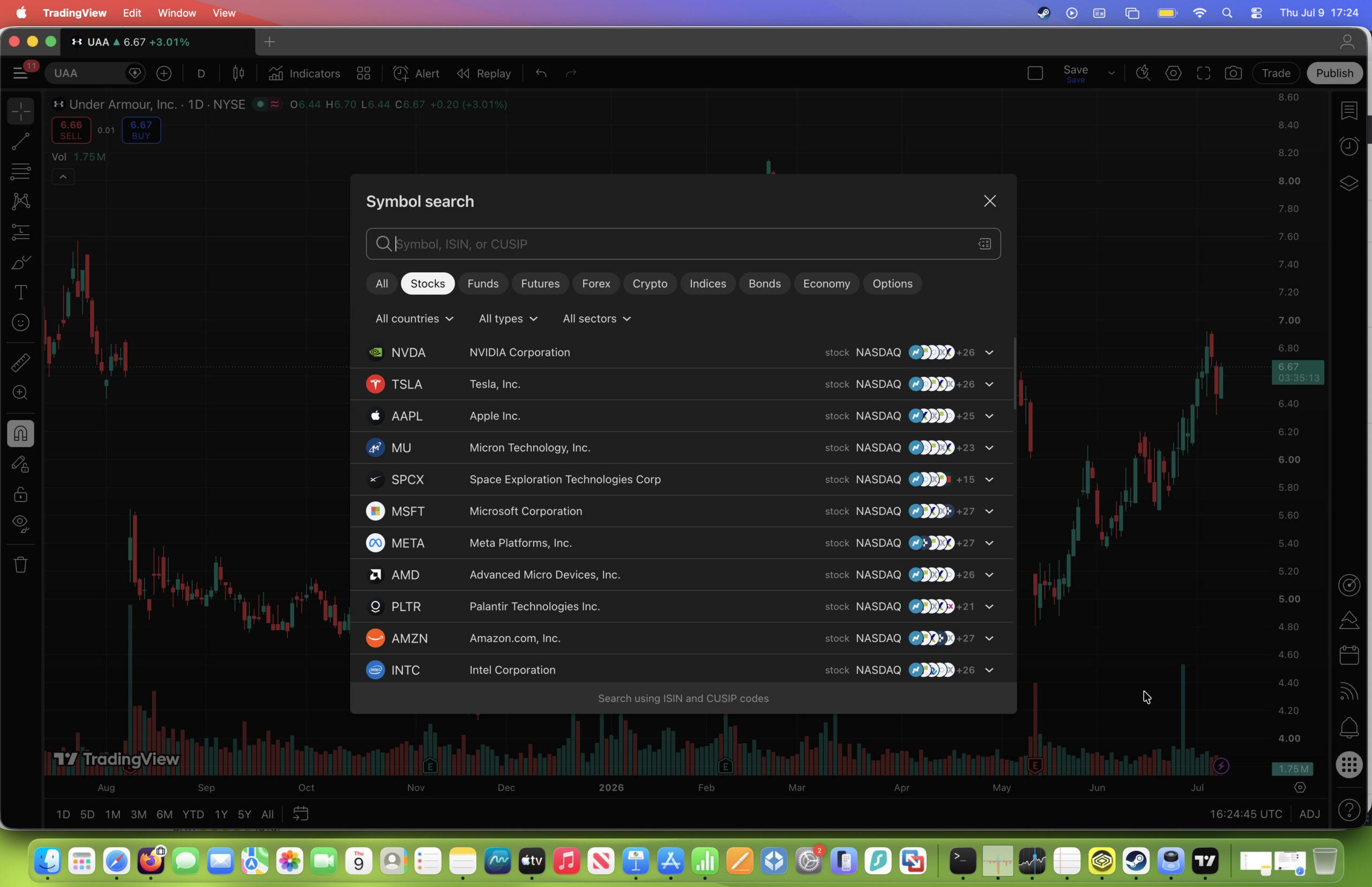
Task: Click the BUY 6.67 button
Action: (x=141, y=130)
